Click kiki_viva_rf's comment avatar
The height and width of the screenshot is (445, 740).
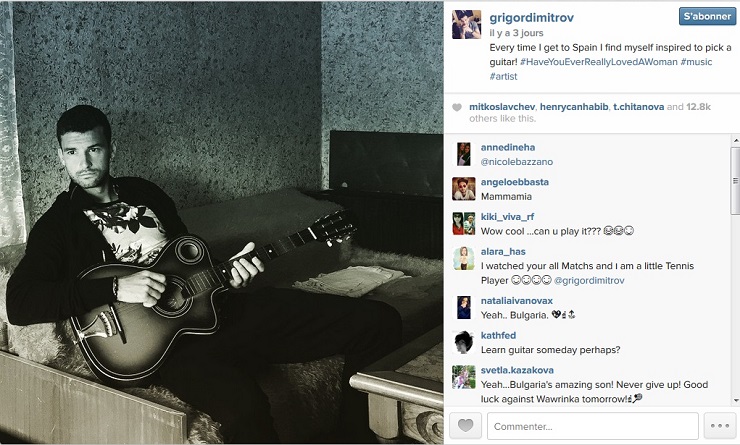tap(463, 224)
